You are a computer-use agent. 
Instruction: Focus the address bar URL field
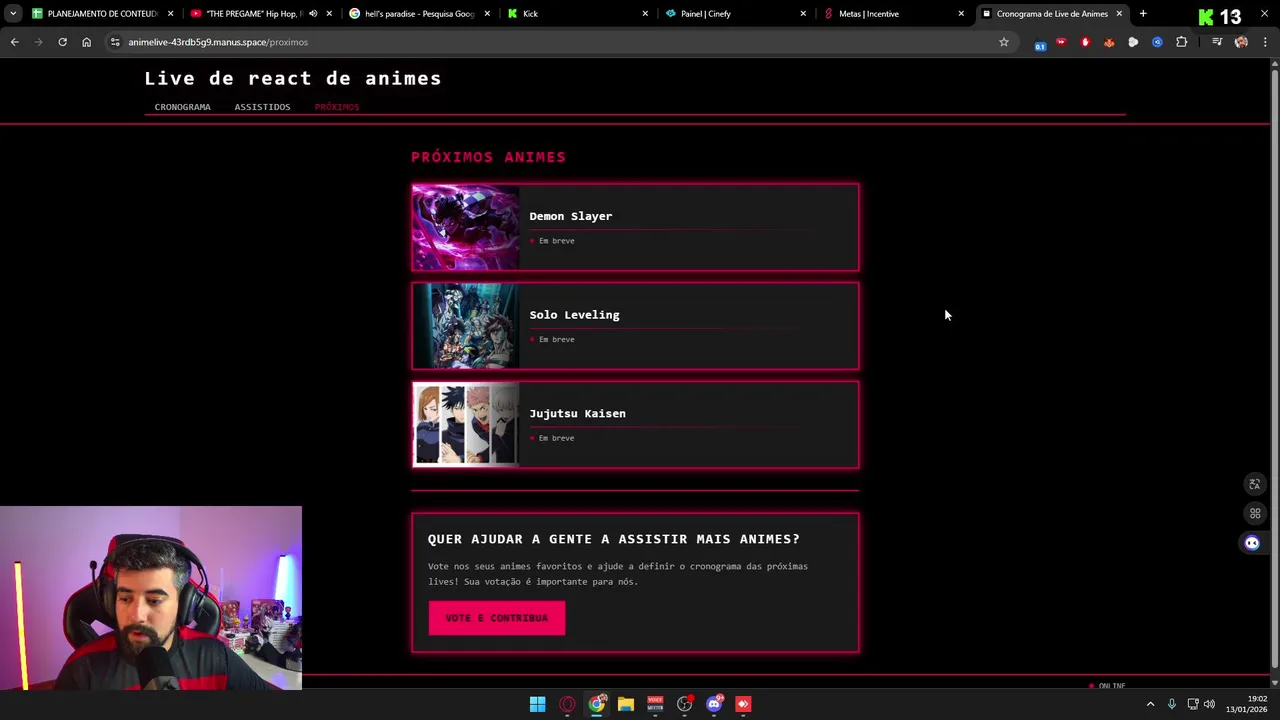pos(560,42)
